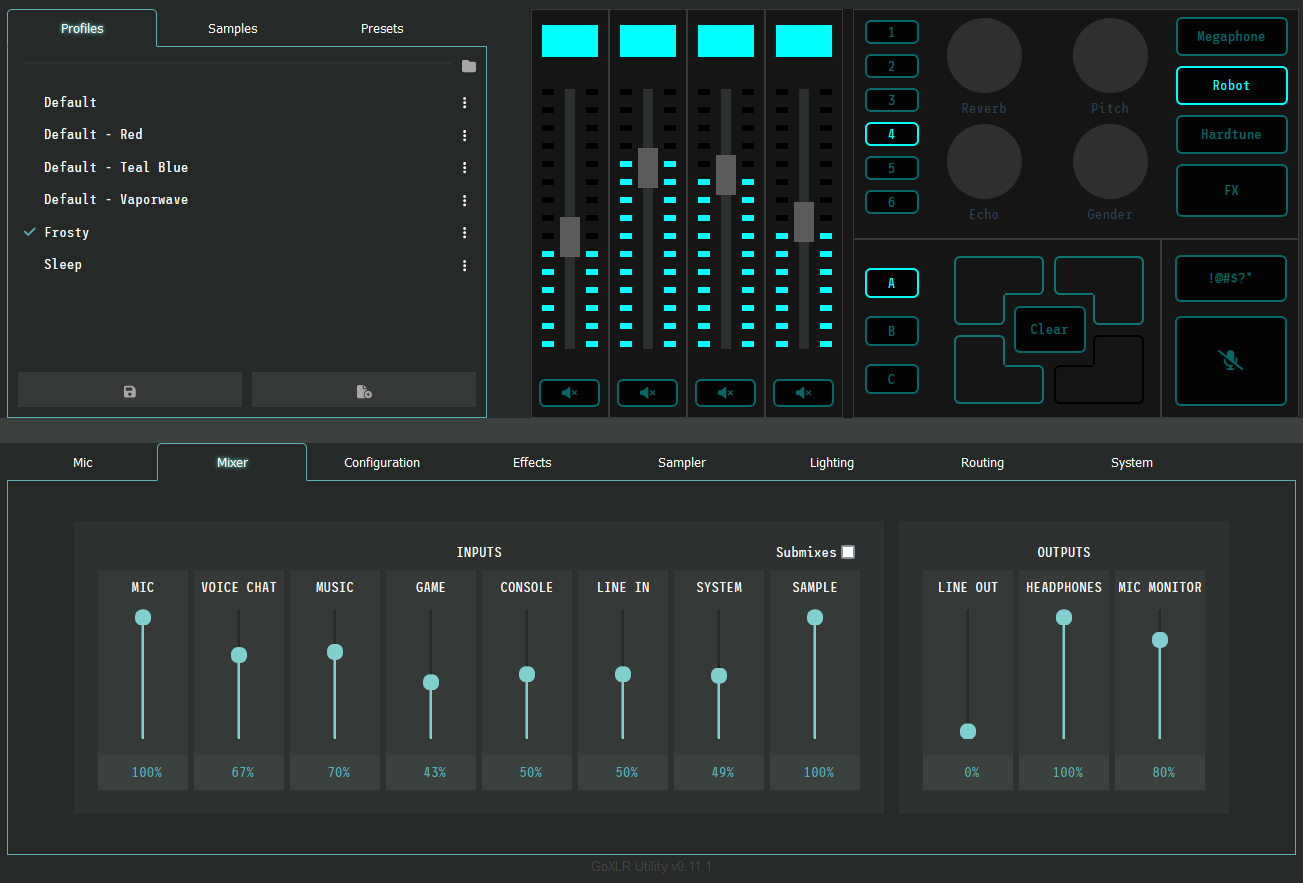Image resolution: width=1303 pixels, height=883 pixels.
Task: Select effects preset 1
Action: pyautogui.click(x=892, y=32)
